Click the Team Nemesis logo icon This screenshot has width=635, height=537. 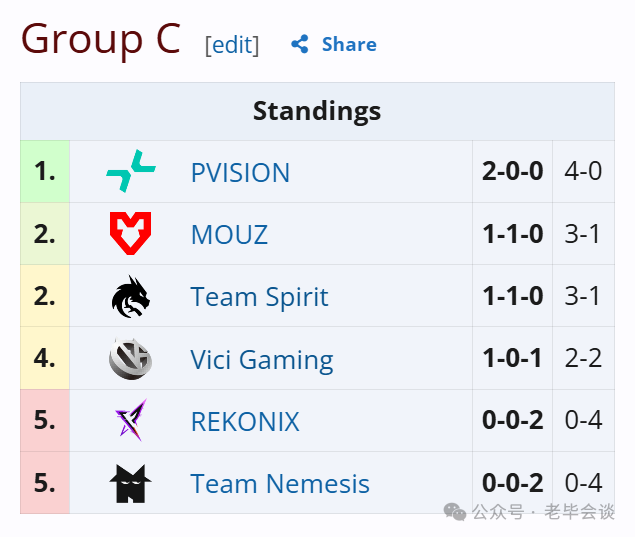(x=130, y=483)
